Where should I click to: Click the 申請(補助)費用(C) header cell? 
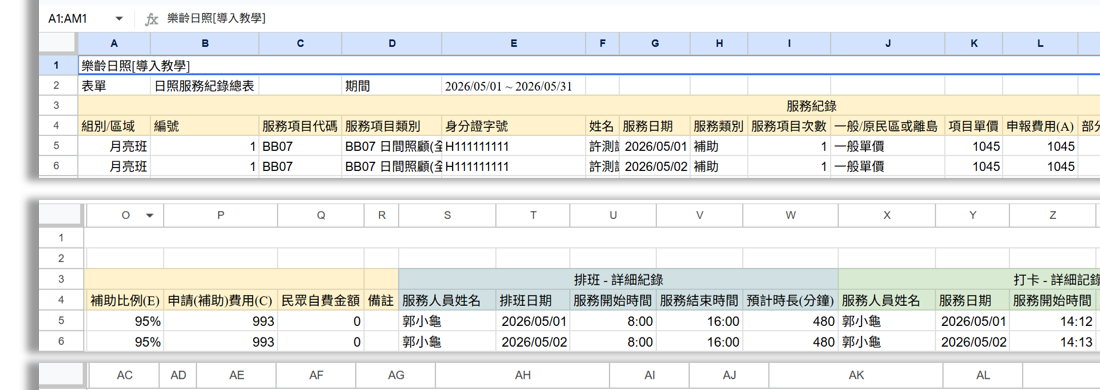220,300
